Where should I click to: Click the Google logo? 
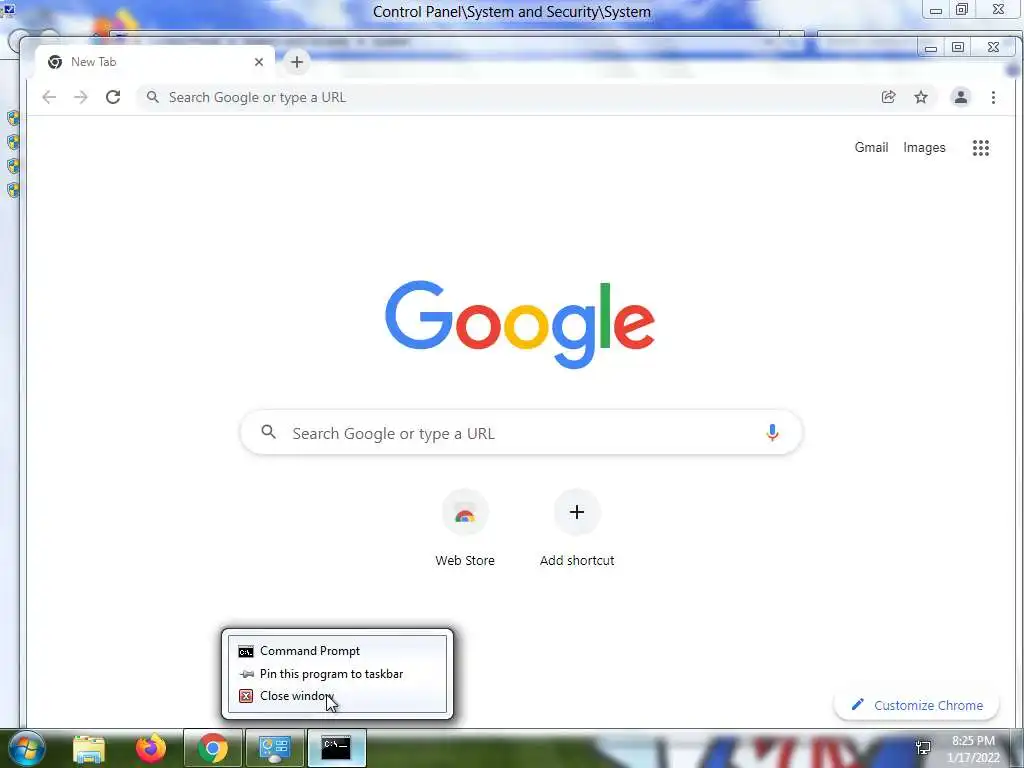(520, 325)
